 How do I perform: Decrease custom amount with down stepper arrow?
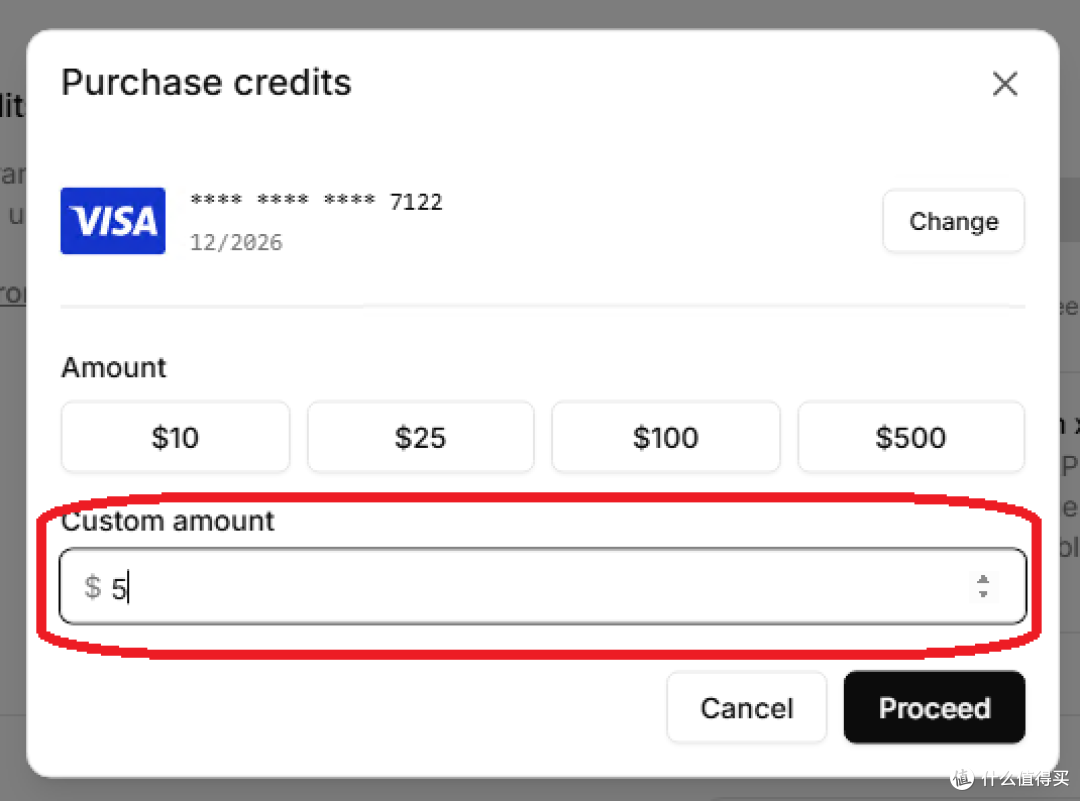tap(983, 594)
